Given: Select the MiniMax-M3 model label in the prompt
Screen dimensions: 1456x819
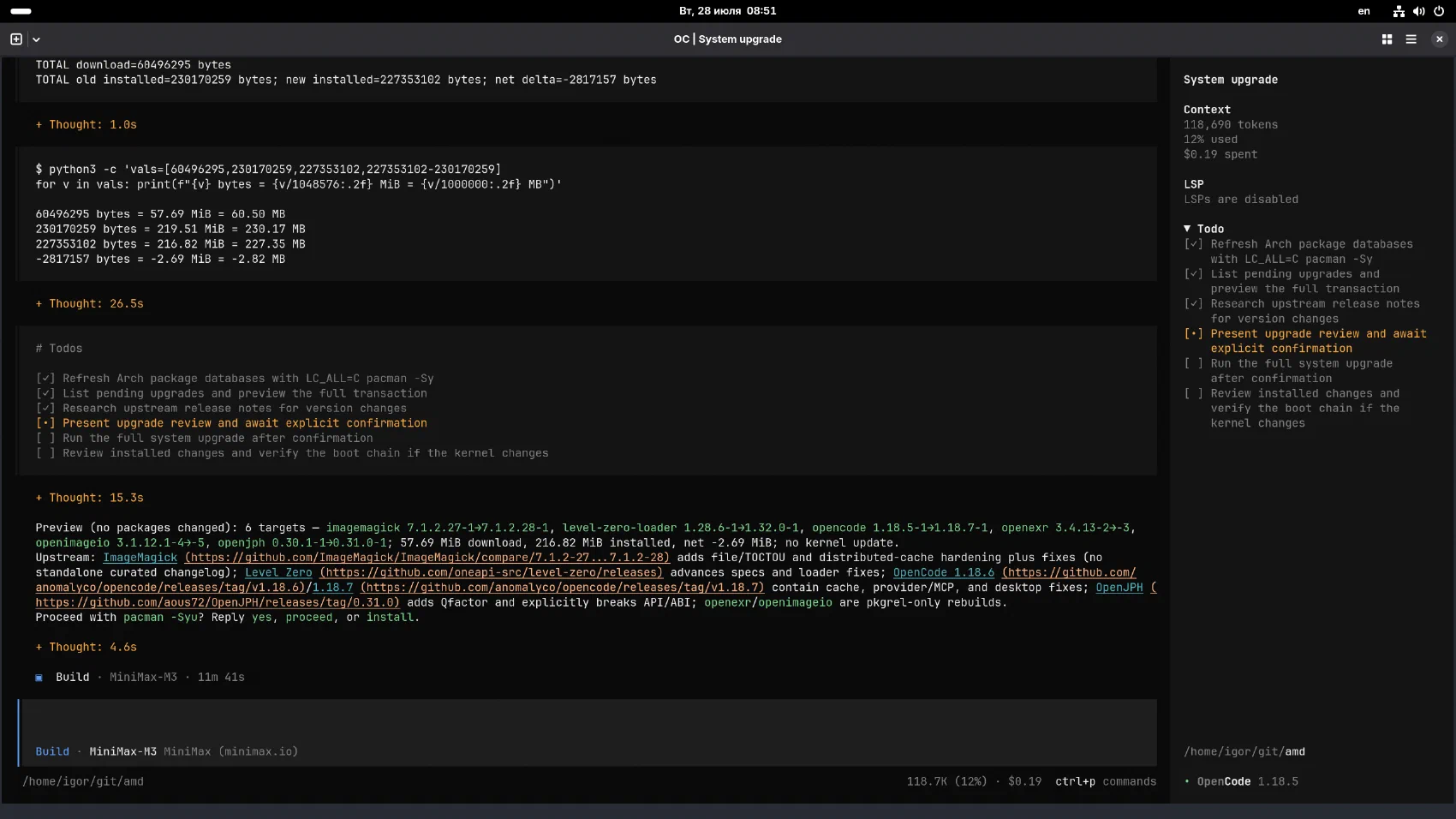Looking at the screenshot, I should click(122, 752).
